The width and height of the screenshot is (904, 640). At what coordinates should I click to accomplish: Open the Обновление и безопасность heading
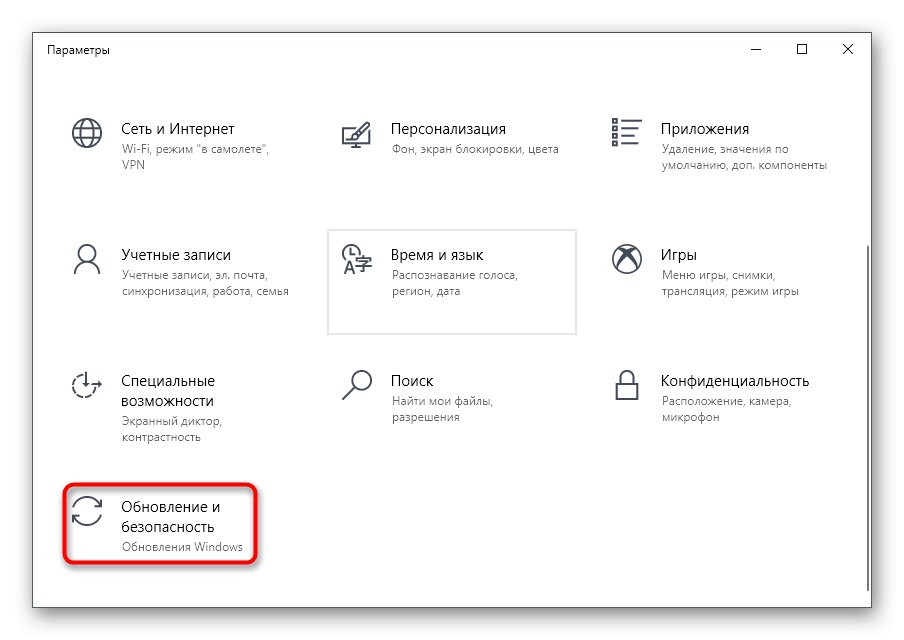pos(170,517)
